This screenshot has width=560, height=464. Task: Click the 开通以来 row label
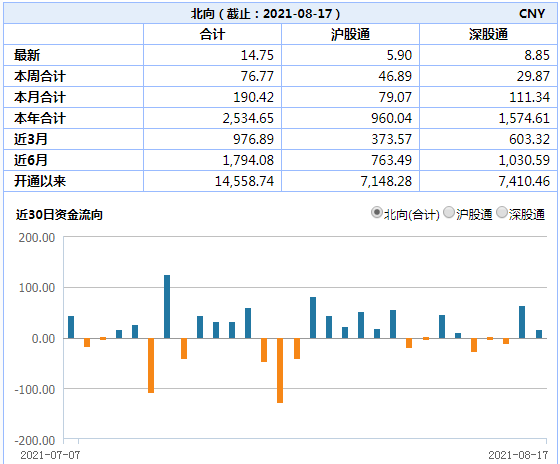click(40, 181)
